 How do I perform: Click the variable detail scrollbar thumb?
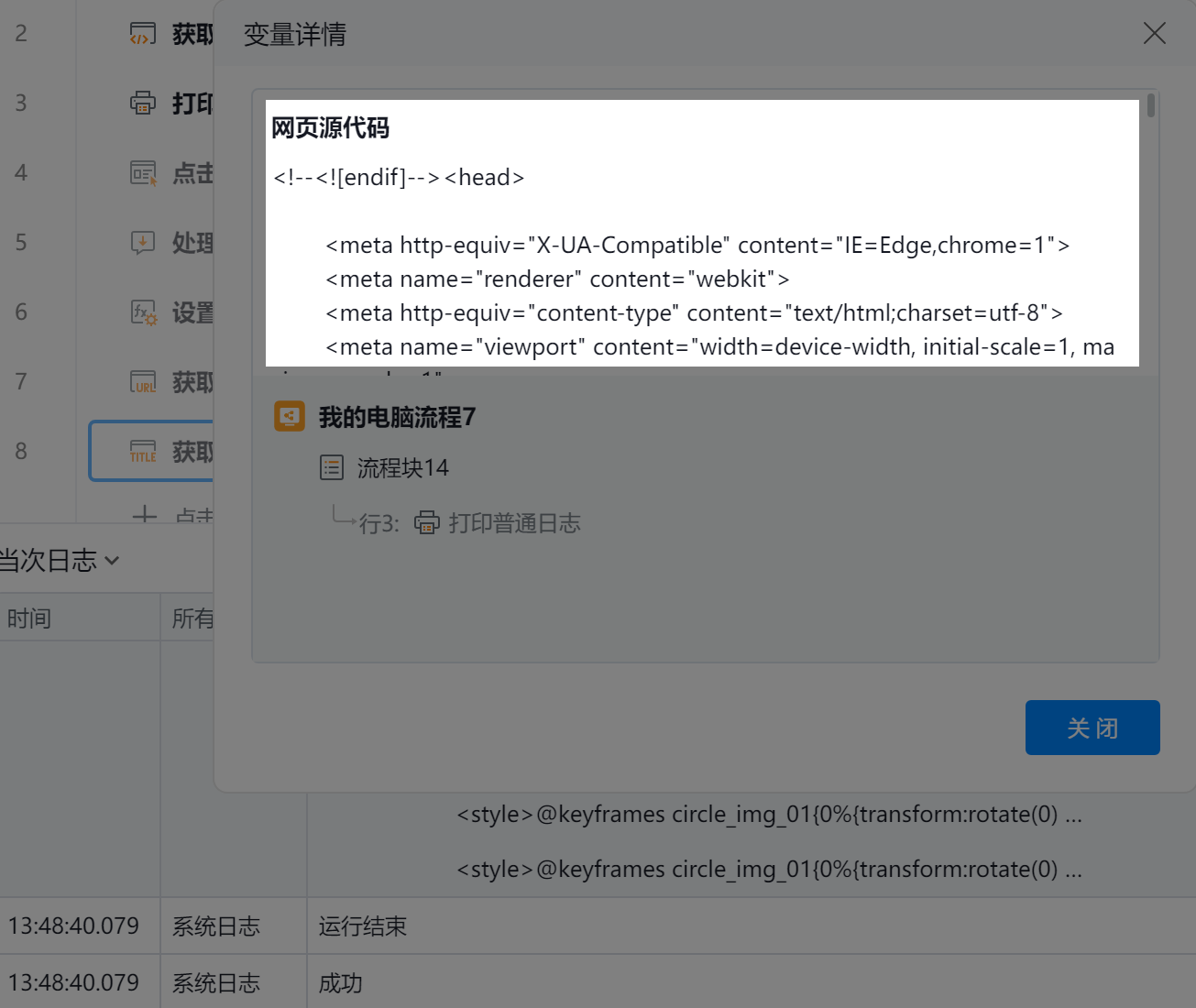pos(1150,107)
